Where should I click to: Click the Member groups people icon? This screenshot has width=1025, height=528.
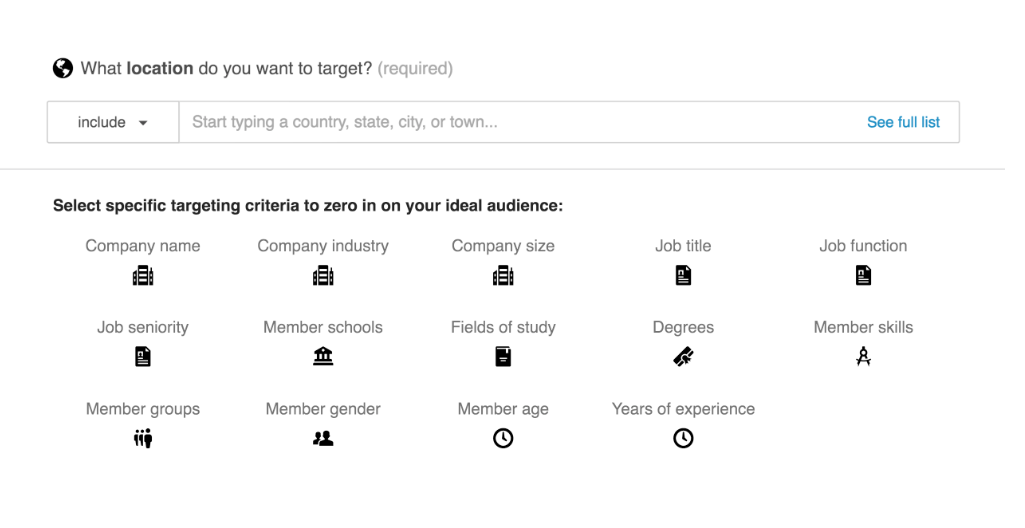143,438
